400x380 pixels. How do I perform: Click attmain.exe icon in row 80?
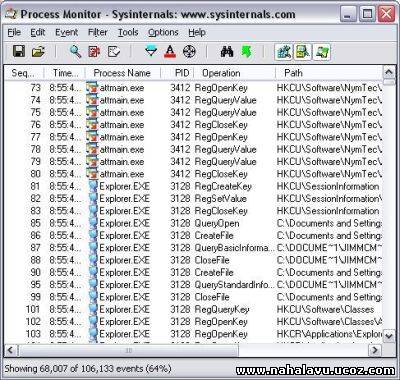click(92, 174)
